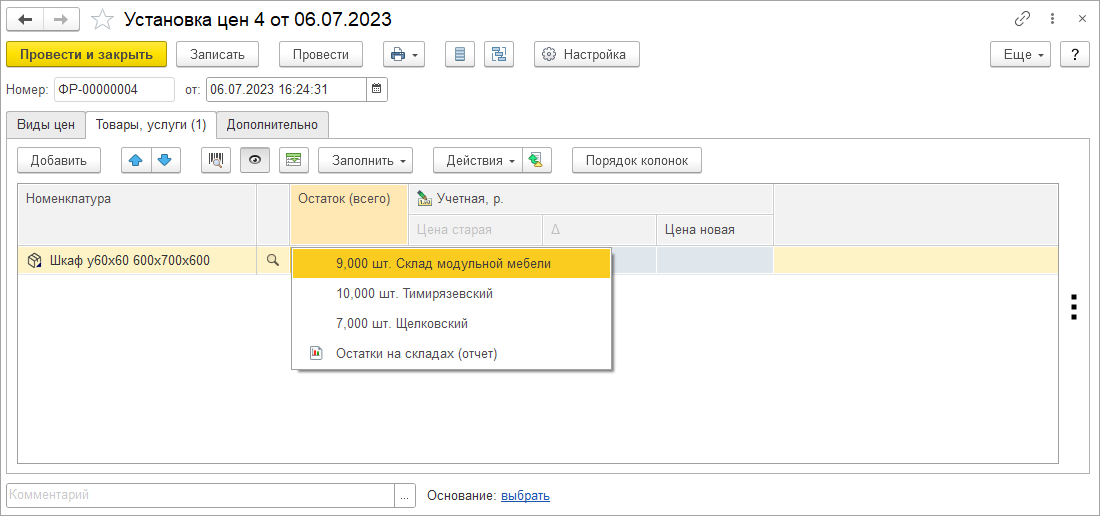The image size is (1100, 516).
Task: Click the Провести button
Action: point(321,54)
